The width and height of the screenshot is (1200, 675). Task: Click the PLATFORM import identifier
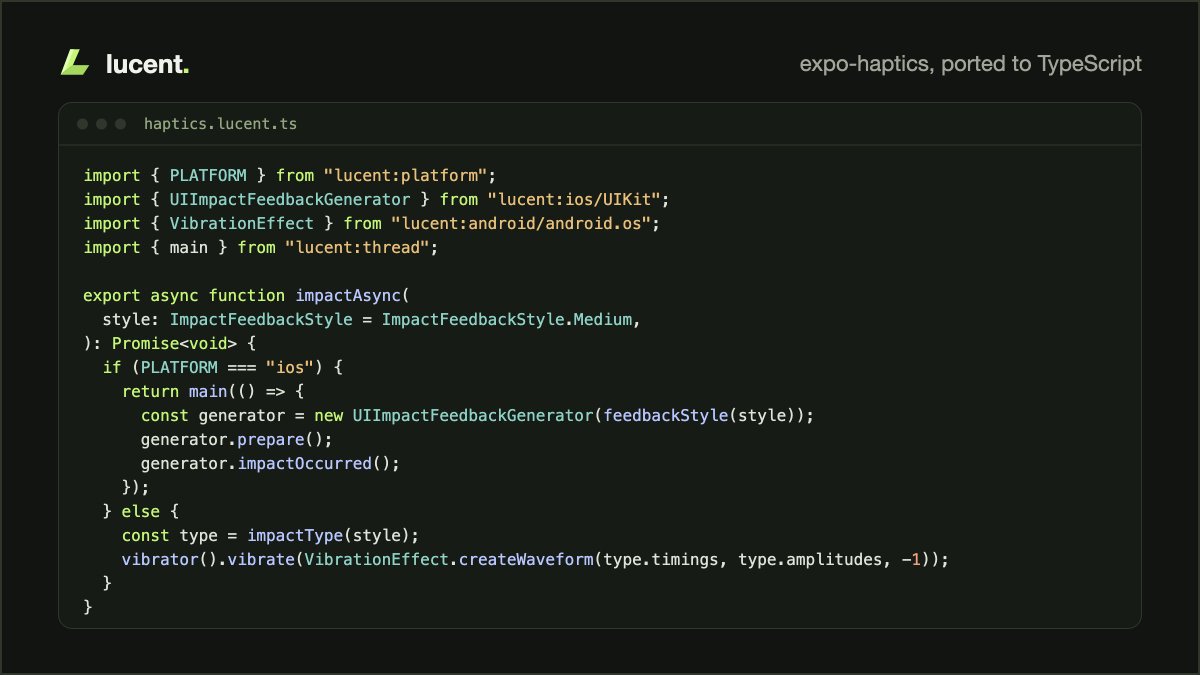tap(208, 175)
